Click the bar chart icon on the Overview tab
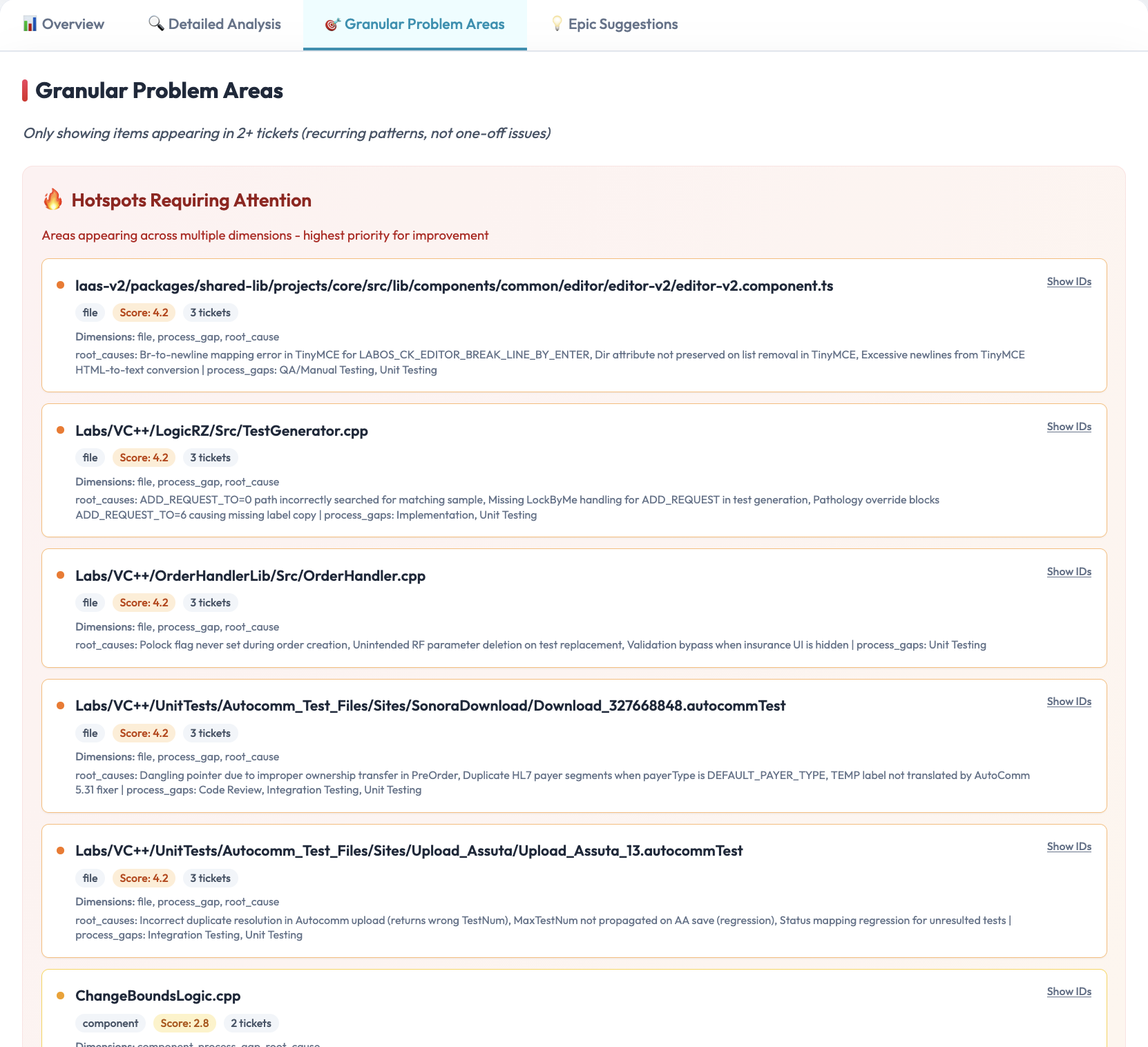 point(30,23)
